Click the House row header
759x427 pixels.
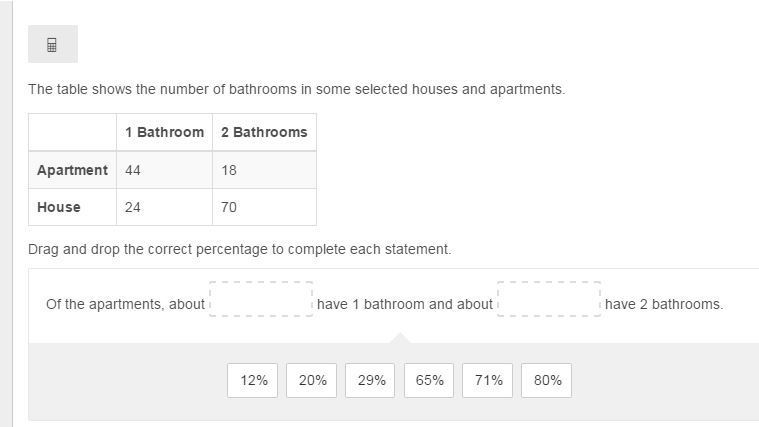click(x=73, y=207)
